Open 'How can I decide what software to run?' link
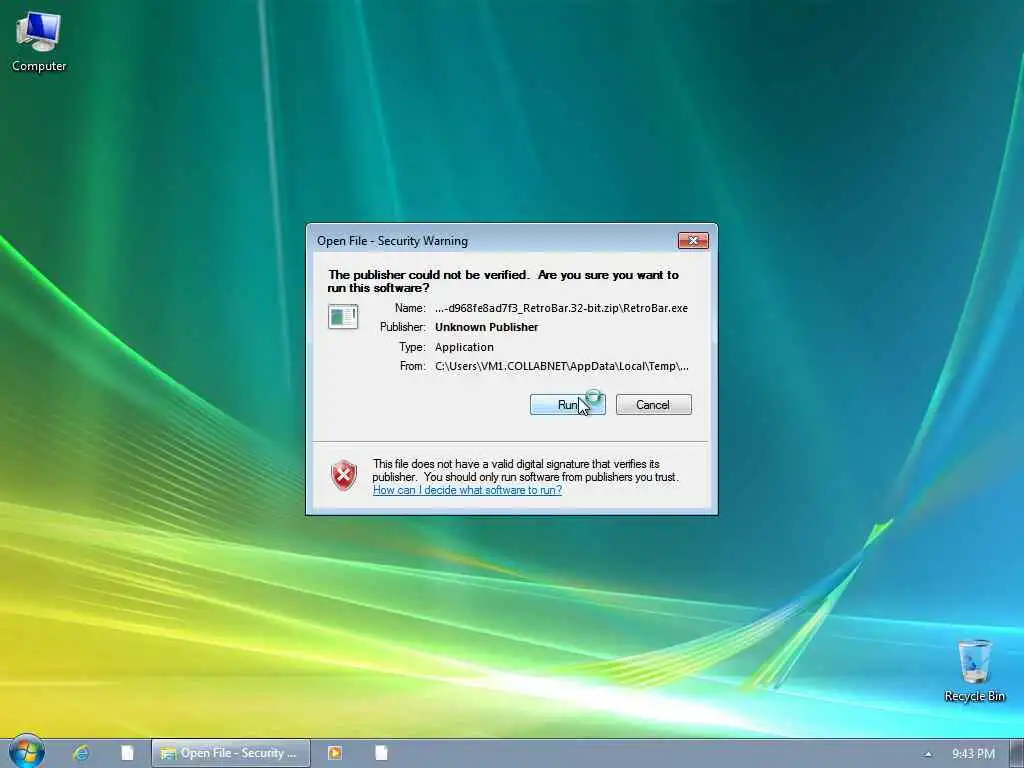 coord(467,490)
